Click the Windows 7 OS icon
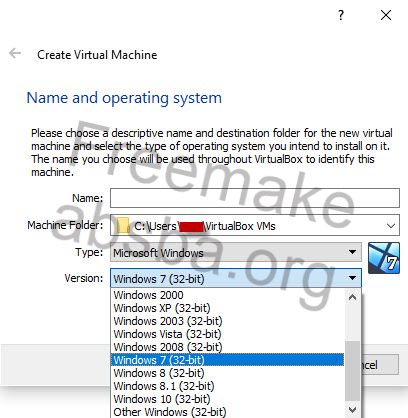The width and height of the screenshot is (408, 418). tap(384, 258)
